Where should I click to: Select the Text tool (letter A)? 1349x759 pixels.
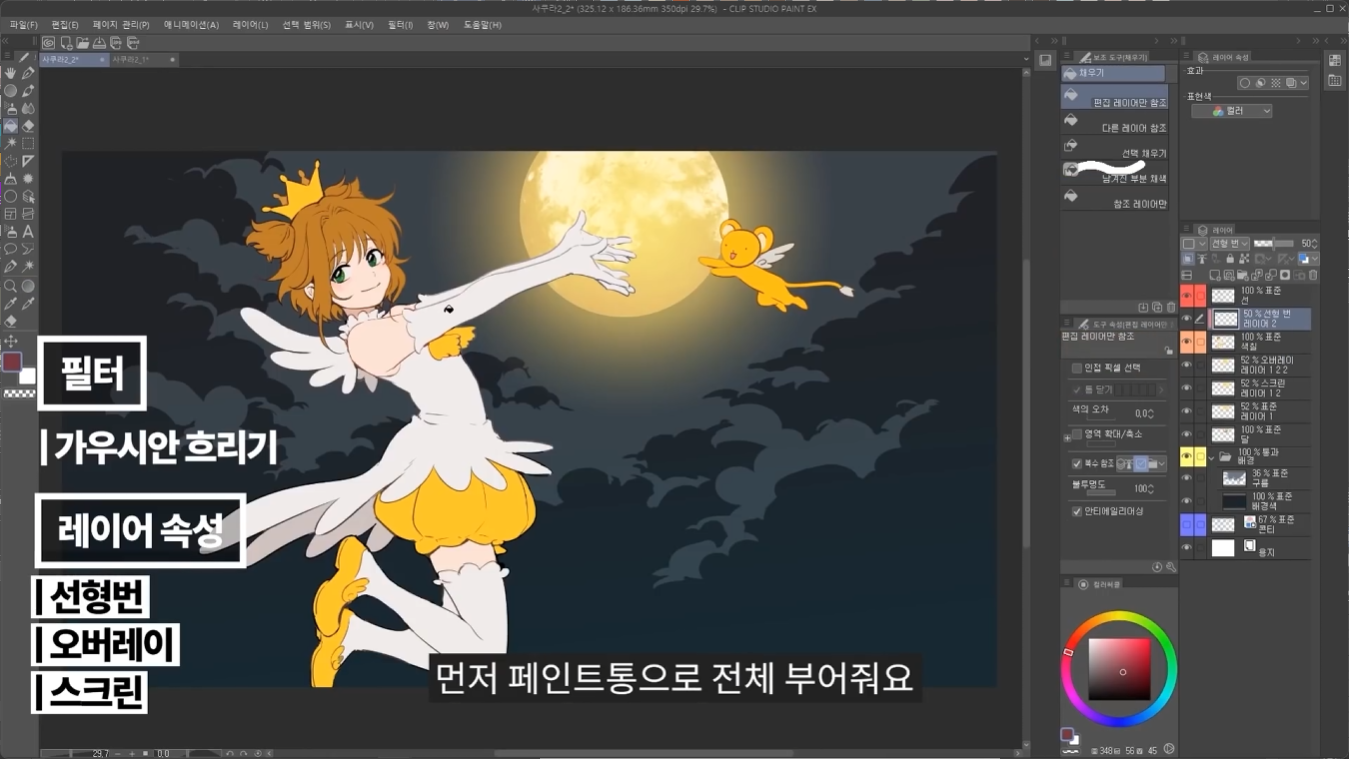click(x=28, y=232)
